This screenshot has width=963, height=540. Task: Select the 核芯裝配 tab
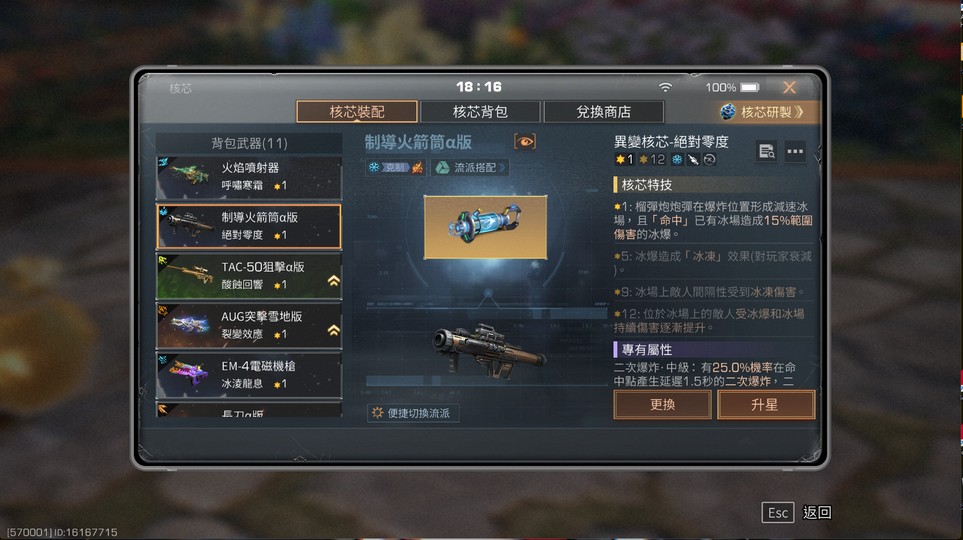pyautogui.click(x=357, y=112)
